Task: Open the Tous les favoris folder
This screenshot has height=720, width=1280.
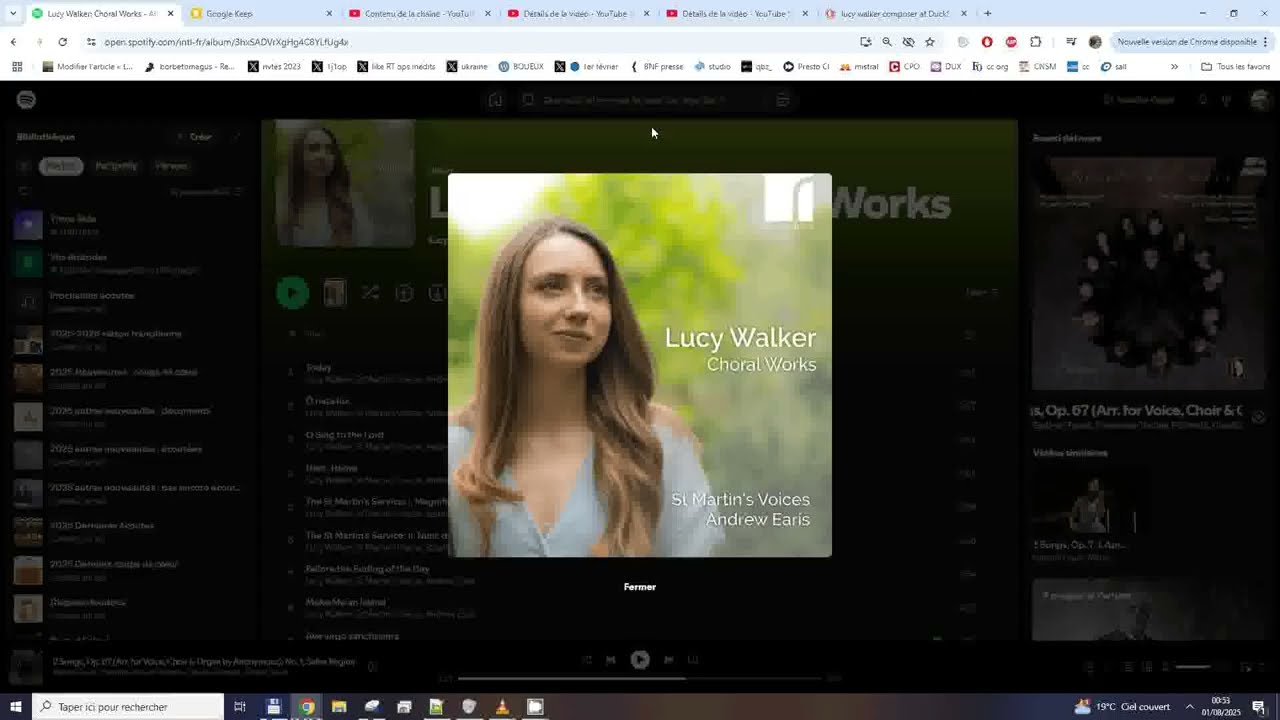Action: (x=1235, y=67)
